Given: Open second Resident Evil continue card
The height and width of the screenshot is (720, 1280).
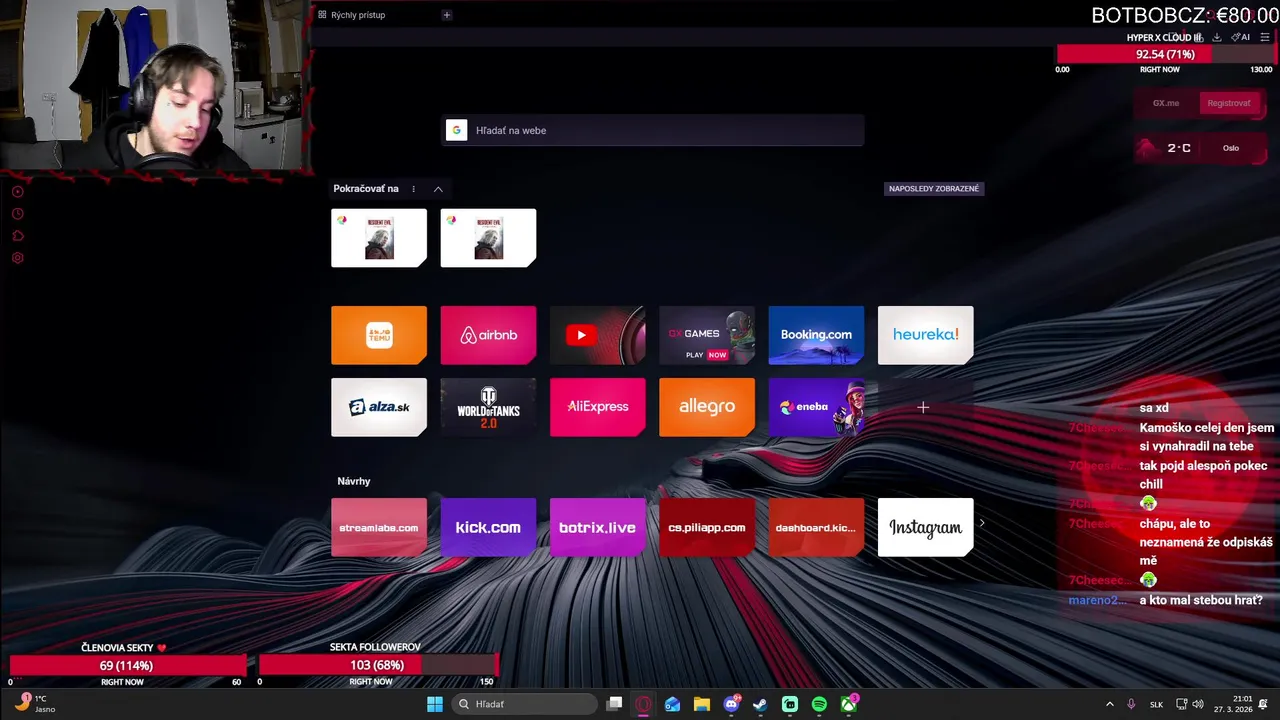Looking at the screenshot, I should point(488,238).
